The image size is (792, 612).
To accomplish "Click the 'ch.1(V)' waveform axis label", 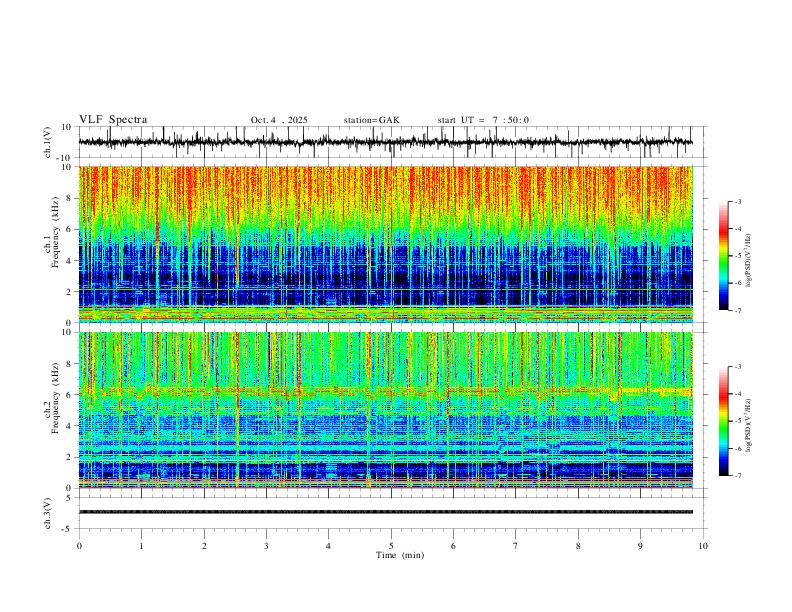I will pos(48,142).
